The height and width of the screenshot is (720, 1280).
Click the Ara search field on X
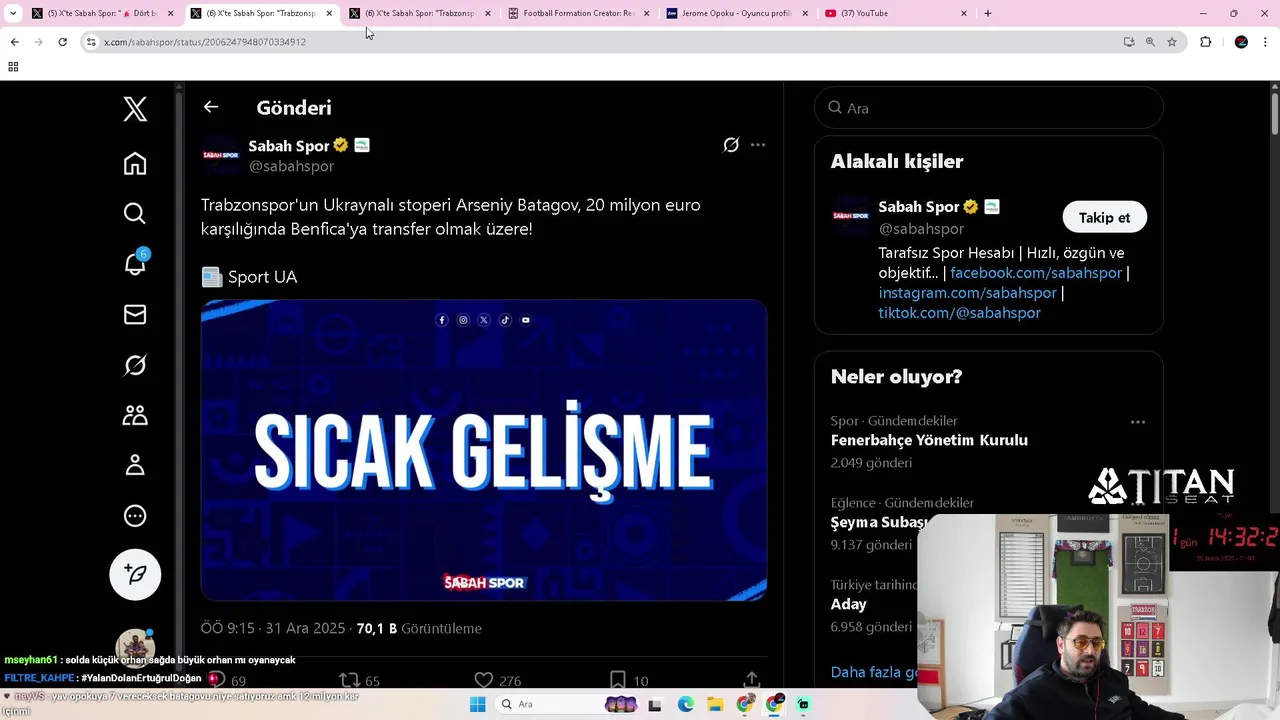[989, 108]
